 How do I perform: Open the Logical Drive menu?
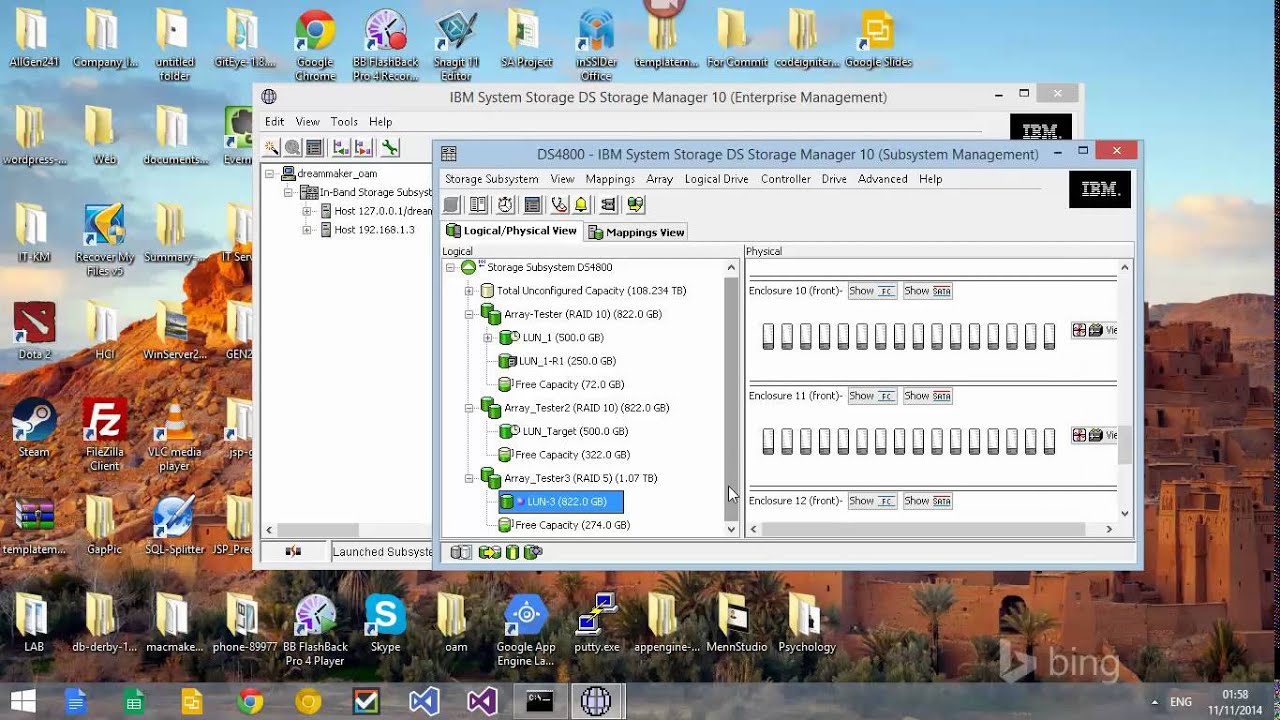click(716, 179)
